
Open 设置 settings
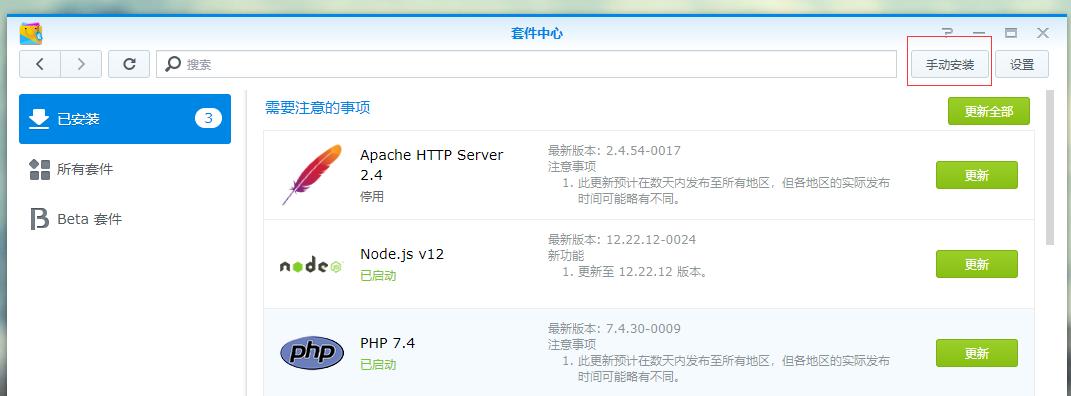pyautogui.click(x=1022, y=65)
